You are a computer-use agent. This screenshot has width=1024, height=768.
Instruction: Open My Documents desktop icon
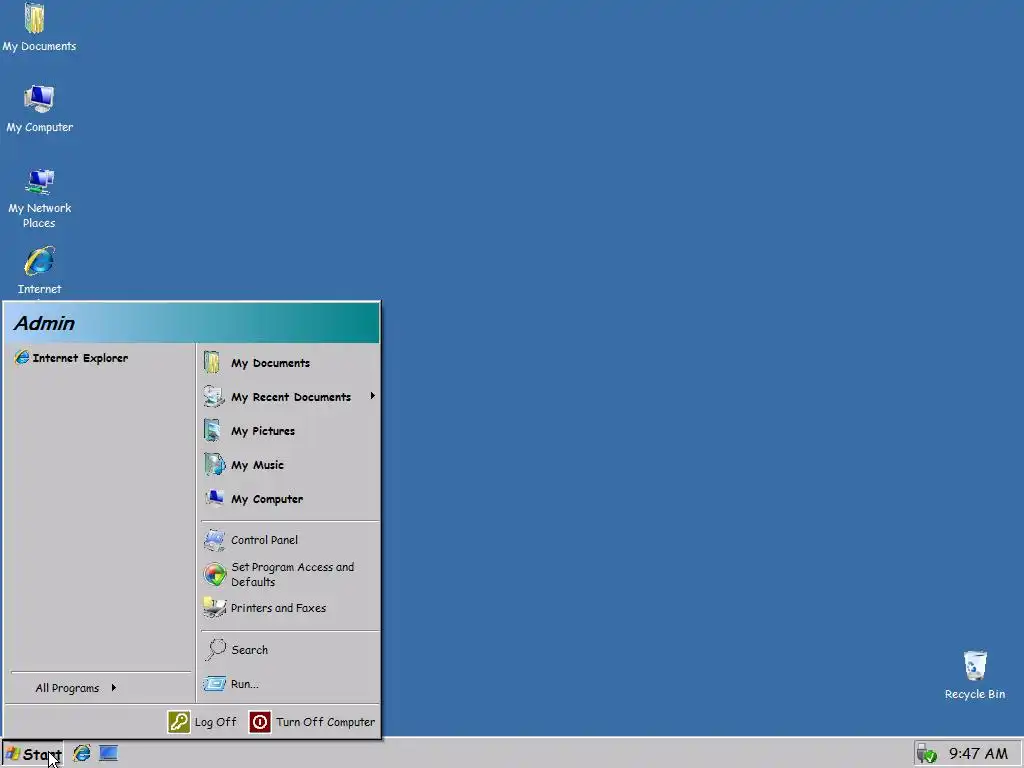pos(39,27)
